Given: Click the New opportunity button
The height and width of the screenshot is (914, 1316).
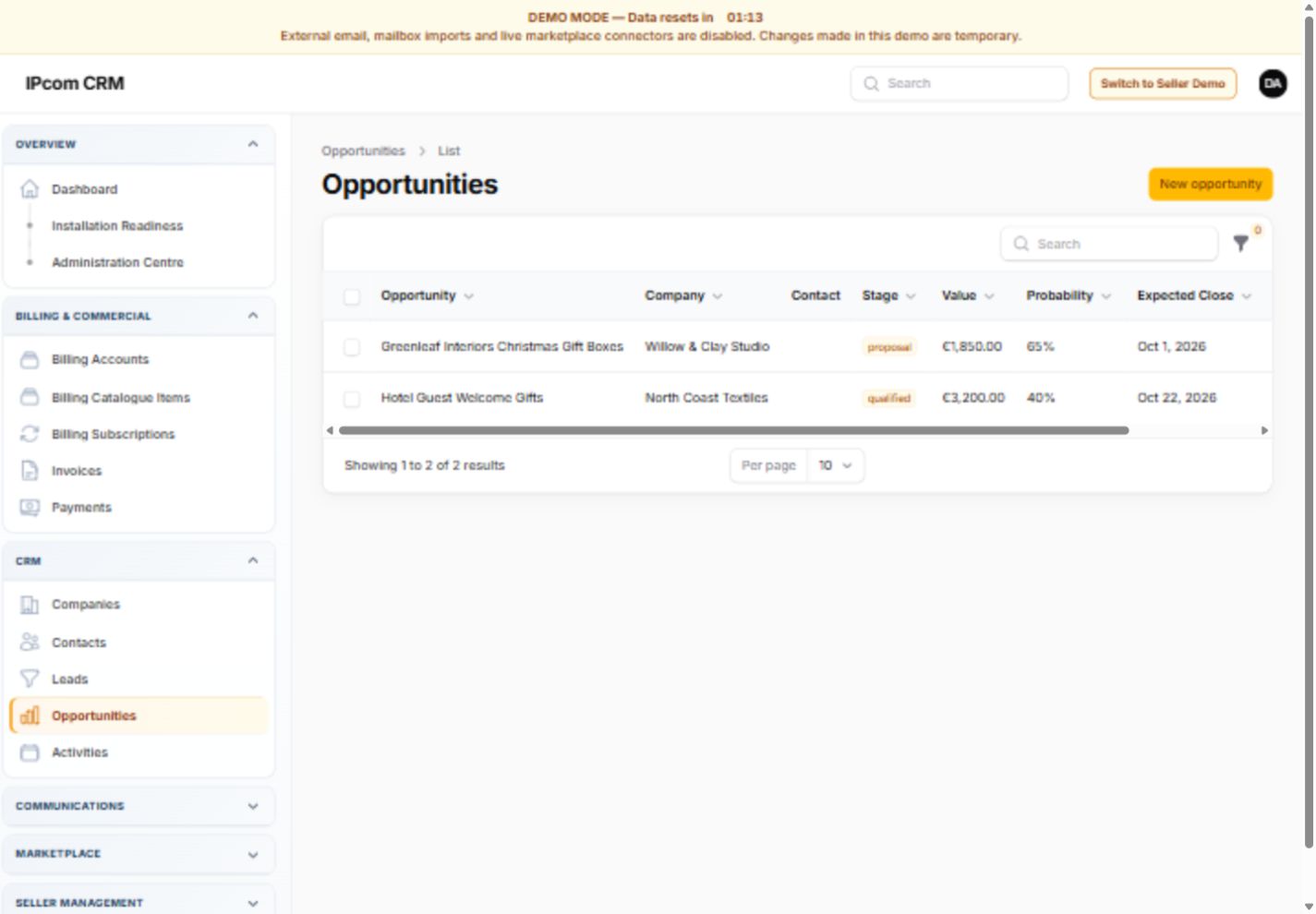Looking at the screenshot, I should pyautogui.click(x=1210, y=184).
